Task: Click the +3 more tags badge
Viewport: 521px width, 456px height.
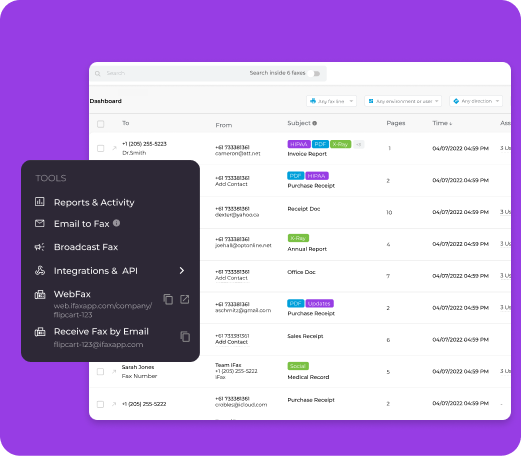Action: pyautogui.click(x=359, y=144)
